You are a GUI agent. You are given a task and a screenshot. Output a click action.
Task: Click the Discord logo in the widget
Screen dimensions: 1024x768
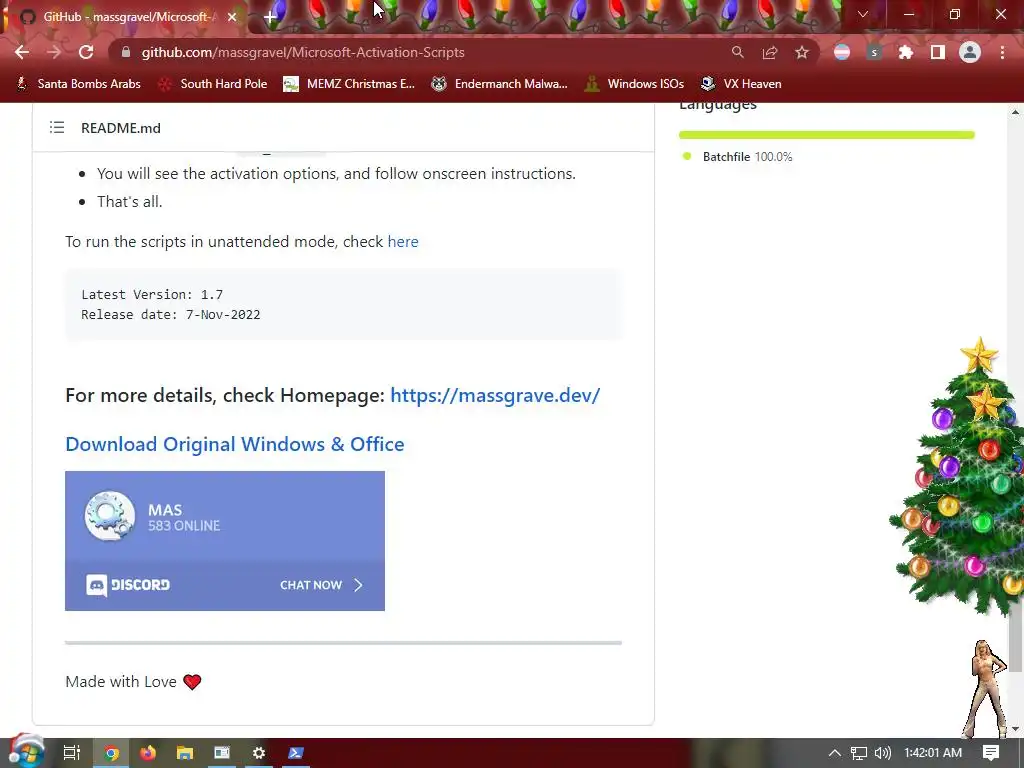[128, 585]
